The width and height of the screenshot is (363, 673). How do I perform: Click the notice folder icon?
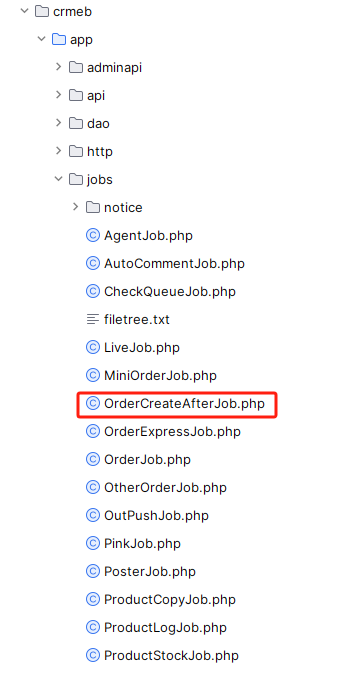tap(93, 207)
